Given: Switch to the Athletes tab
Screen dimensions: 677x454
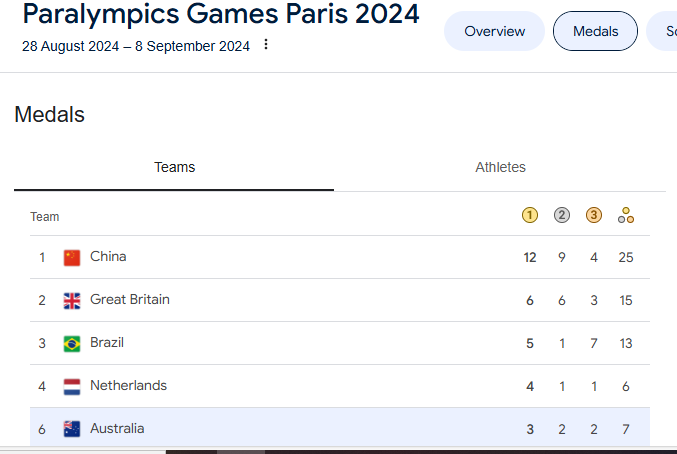Looking at the screenshot, I should click(x=500, y=167).
